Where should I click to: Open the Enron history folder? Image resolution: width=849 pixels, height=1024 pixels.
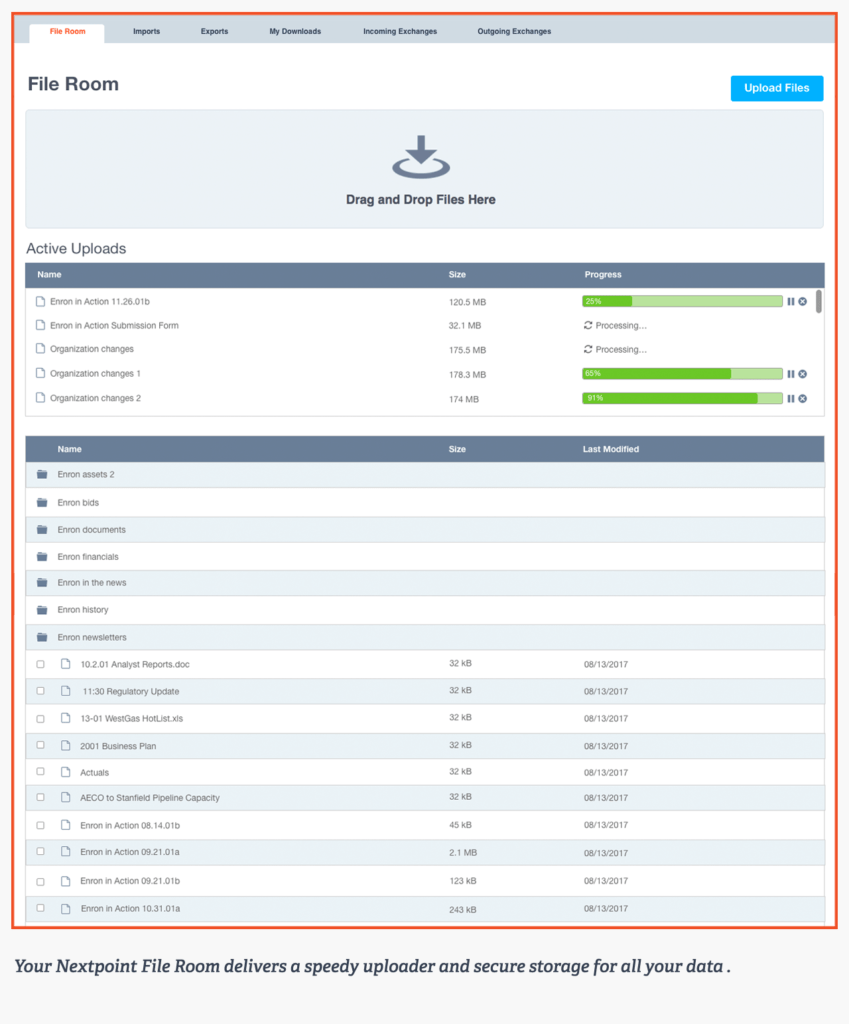tap(83, 610)
